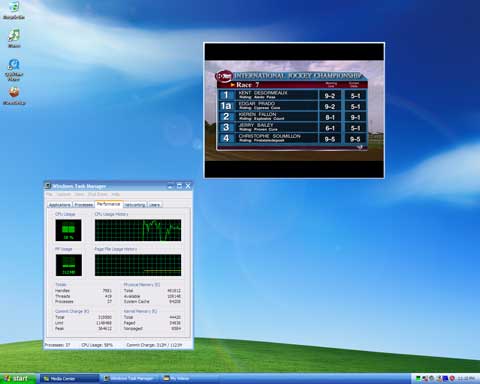Click the taskbar clock

pos(466,378)
